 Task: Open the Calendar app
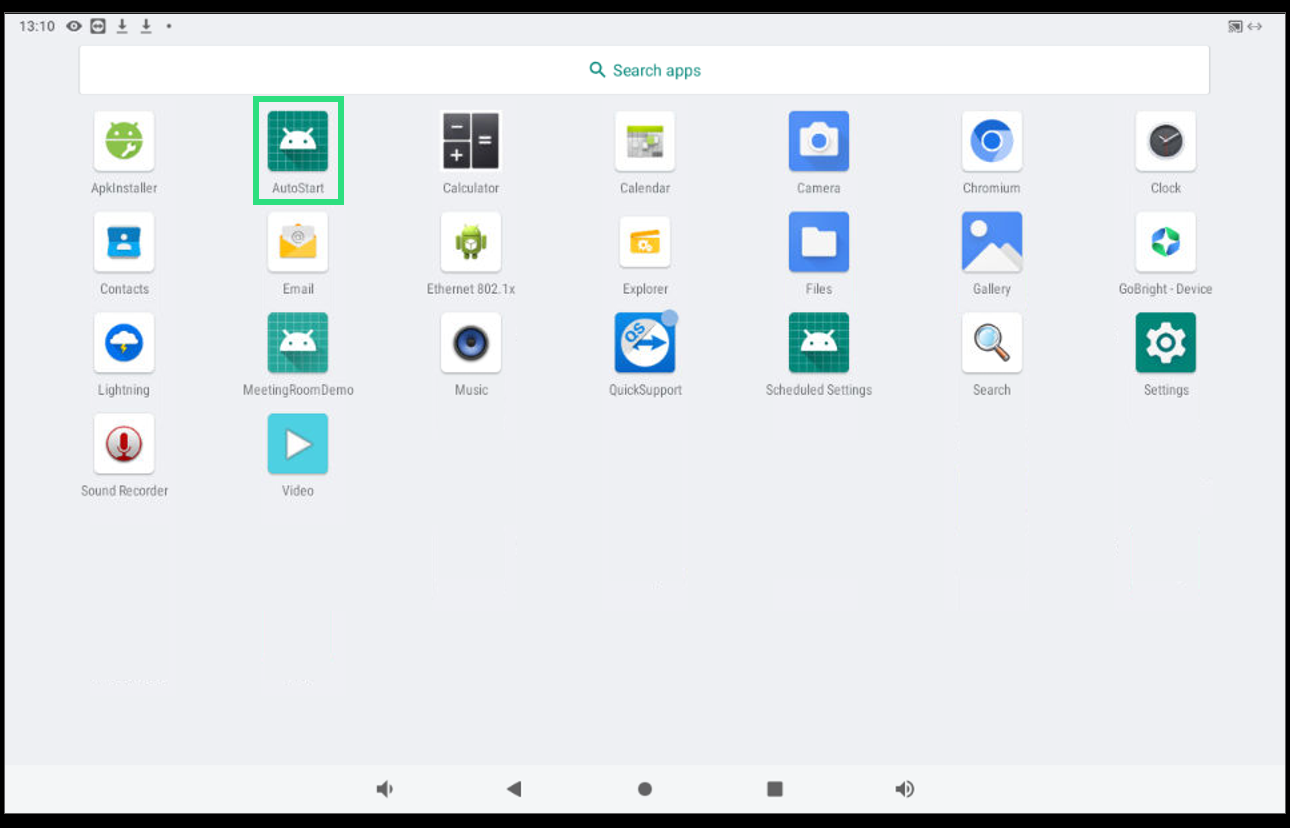click(645, 141)
